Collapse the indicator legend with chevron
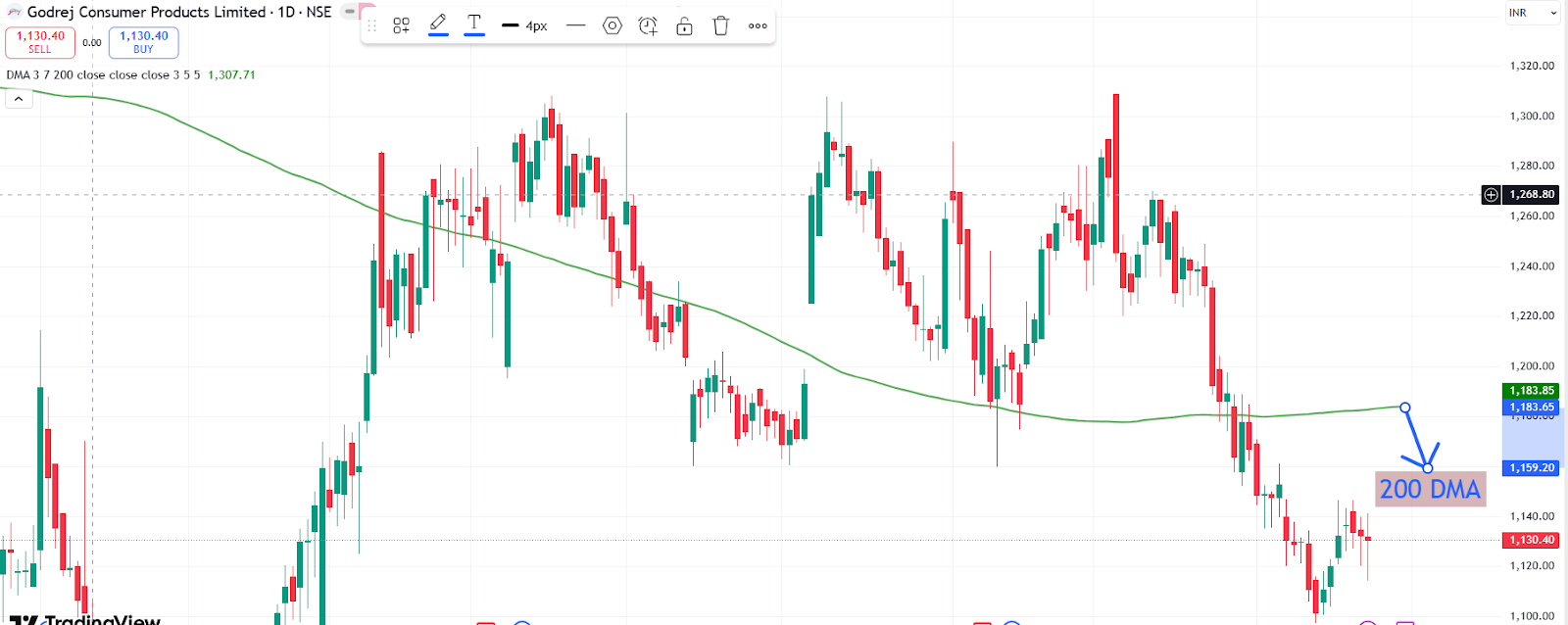This screenshot has height=625, width=1568. pyautogui.click(x=19, y=99)
